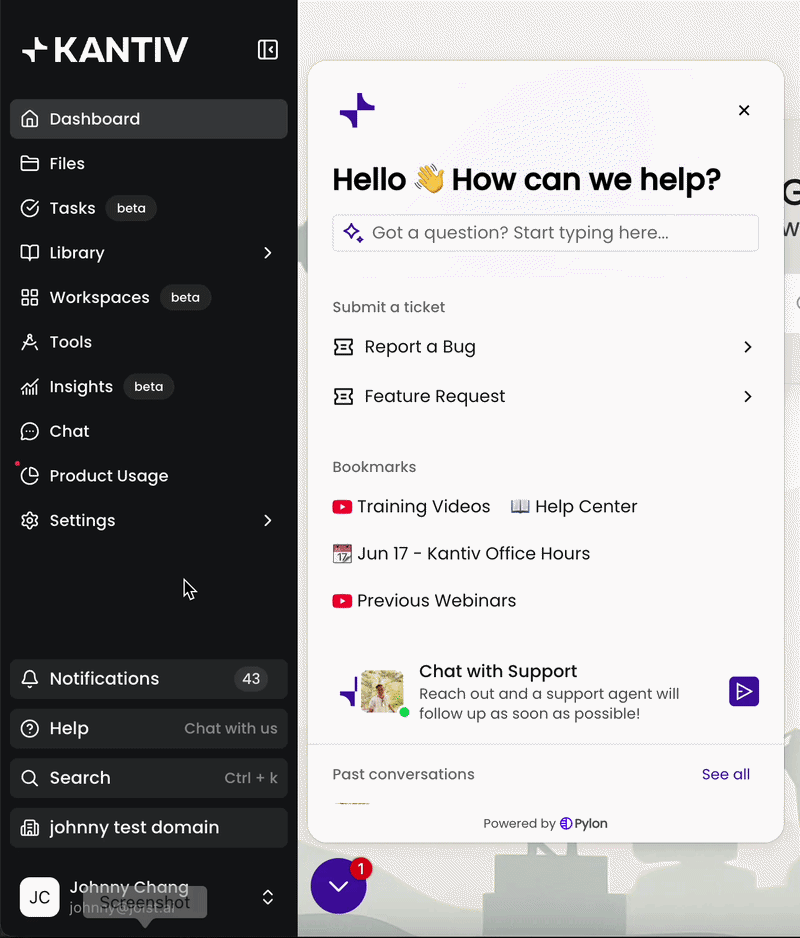Screen dimensions: 800x938
Task: Click the 43 notifications count badge
Action: coord(251,679)
